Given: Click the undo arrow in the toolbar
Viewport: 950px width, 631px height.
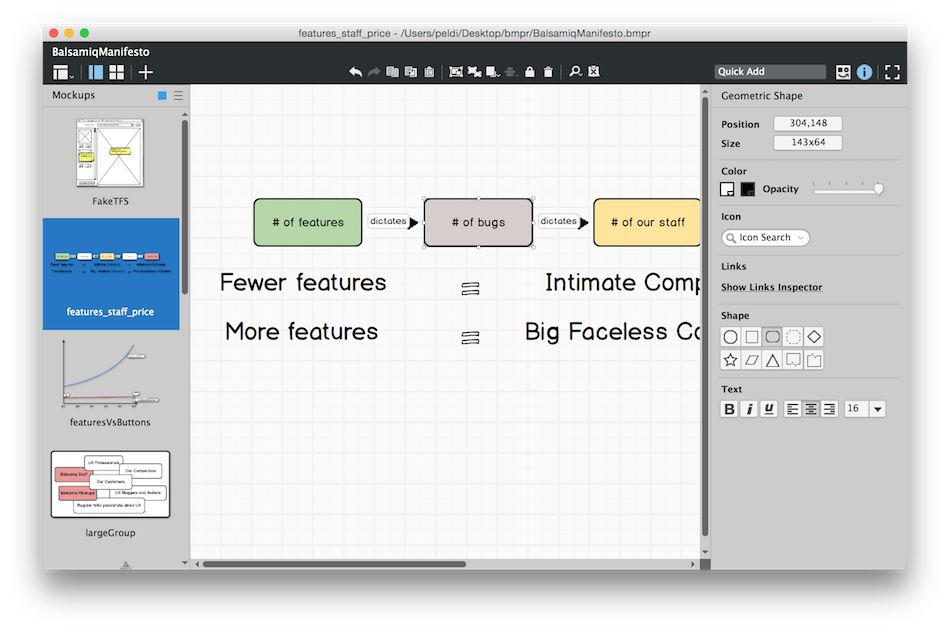Looking at the screenshot, I should coord(355,72).
